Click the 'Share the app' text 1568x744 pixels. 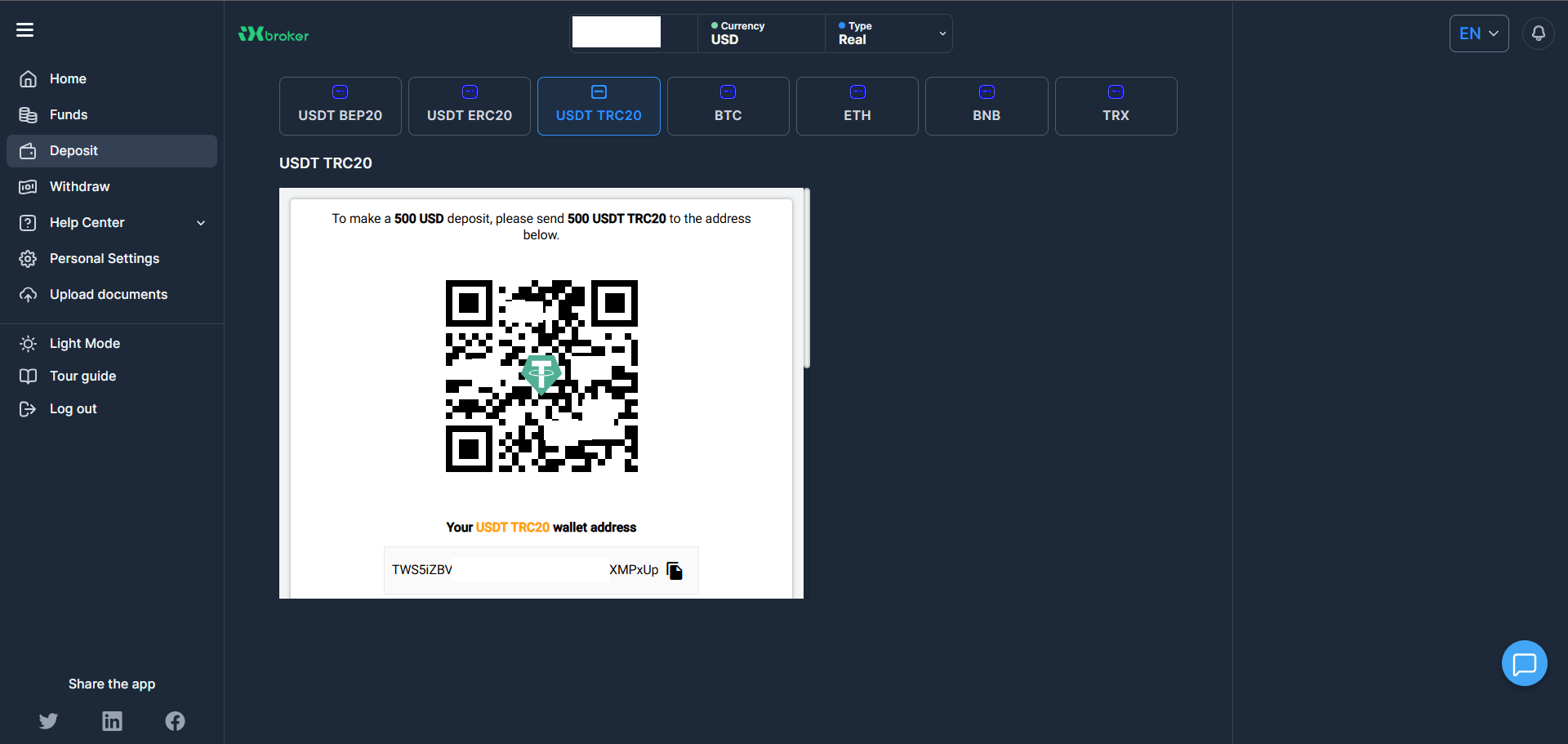tap(112, 684)
